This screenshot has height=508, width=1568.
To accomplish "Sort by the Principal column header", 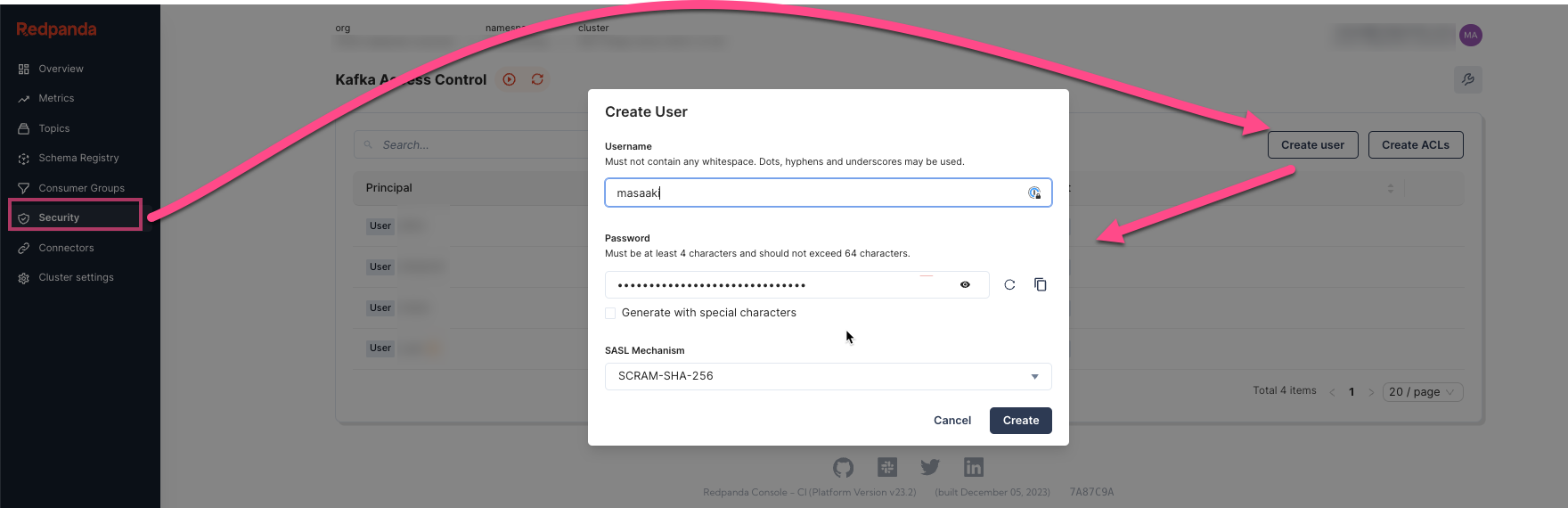I will coord(389,188).
